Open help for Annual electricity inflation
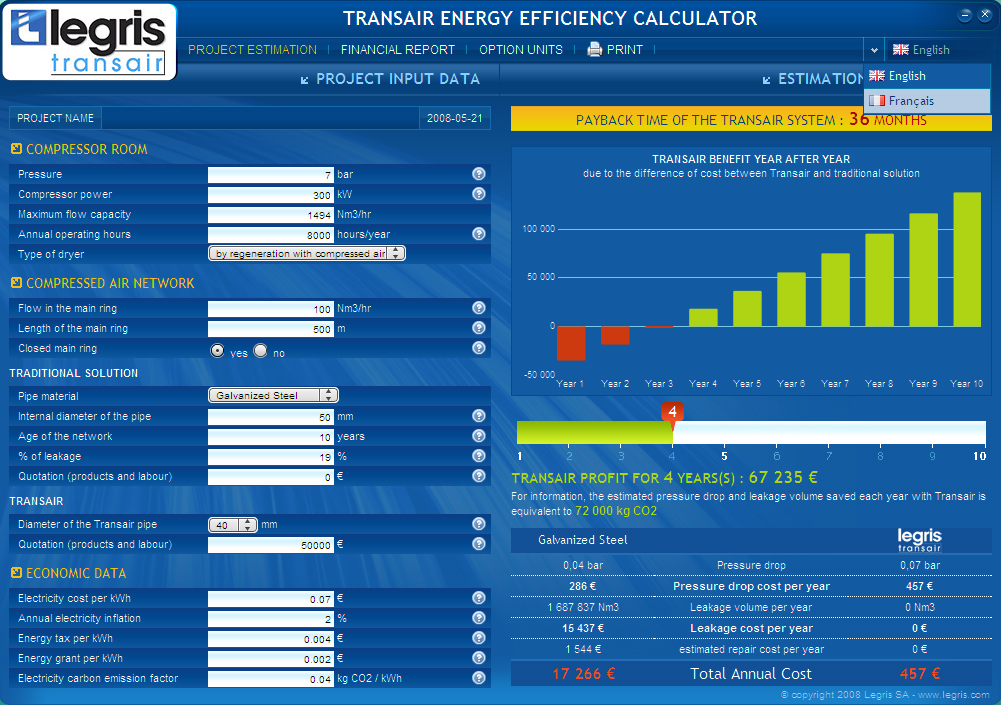1001x705 pixels. 479,618
